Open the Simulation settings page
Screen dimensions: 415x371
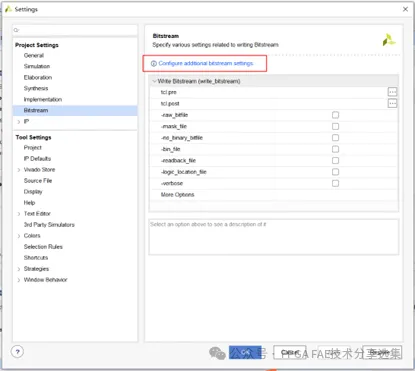(x=37, y=66)
